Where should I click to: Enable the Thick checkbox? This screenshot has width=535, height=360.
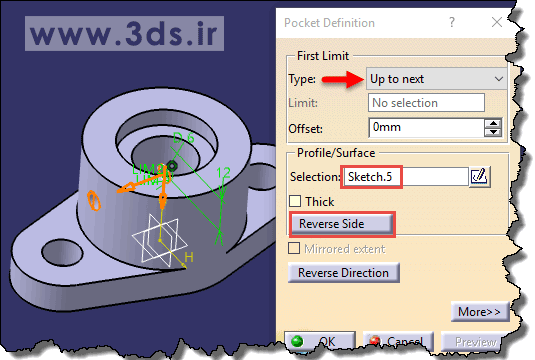point(294,201)
